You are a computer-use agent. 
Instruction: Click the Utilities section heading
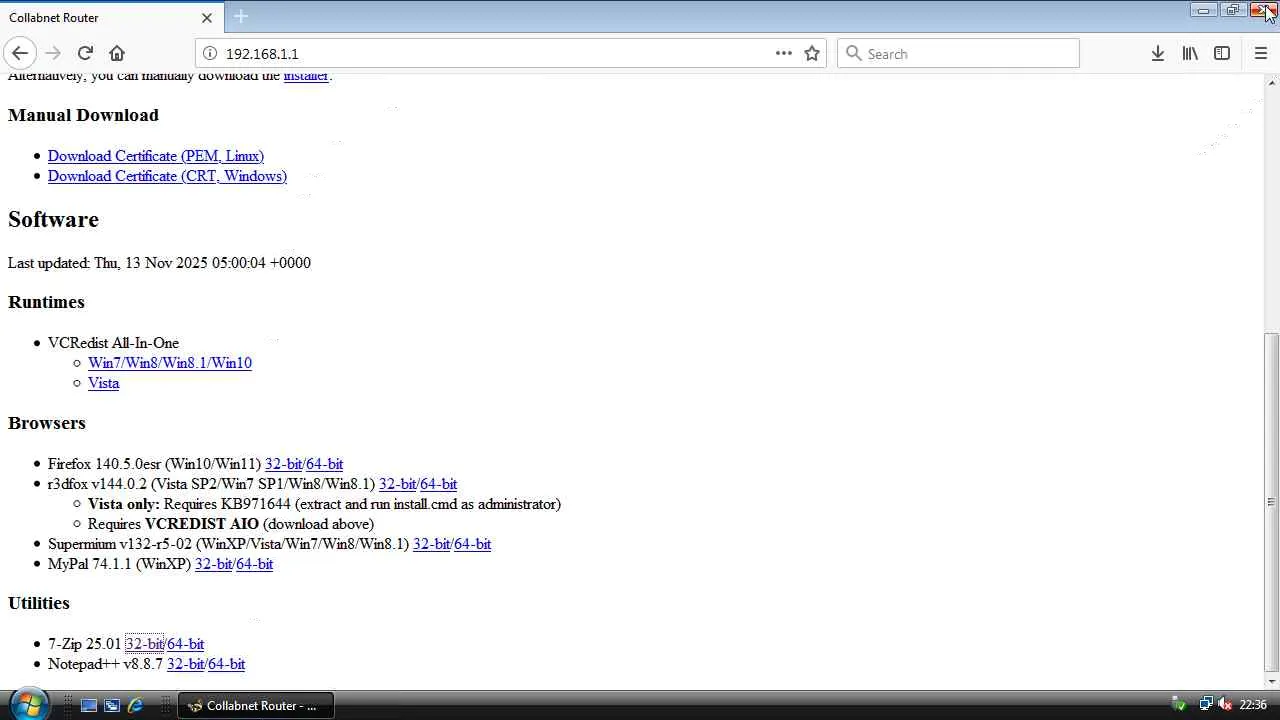[x=39, y=603]
